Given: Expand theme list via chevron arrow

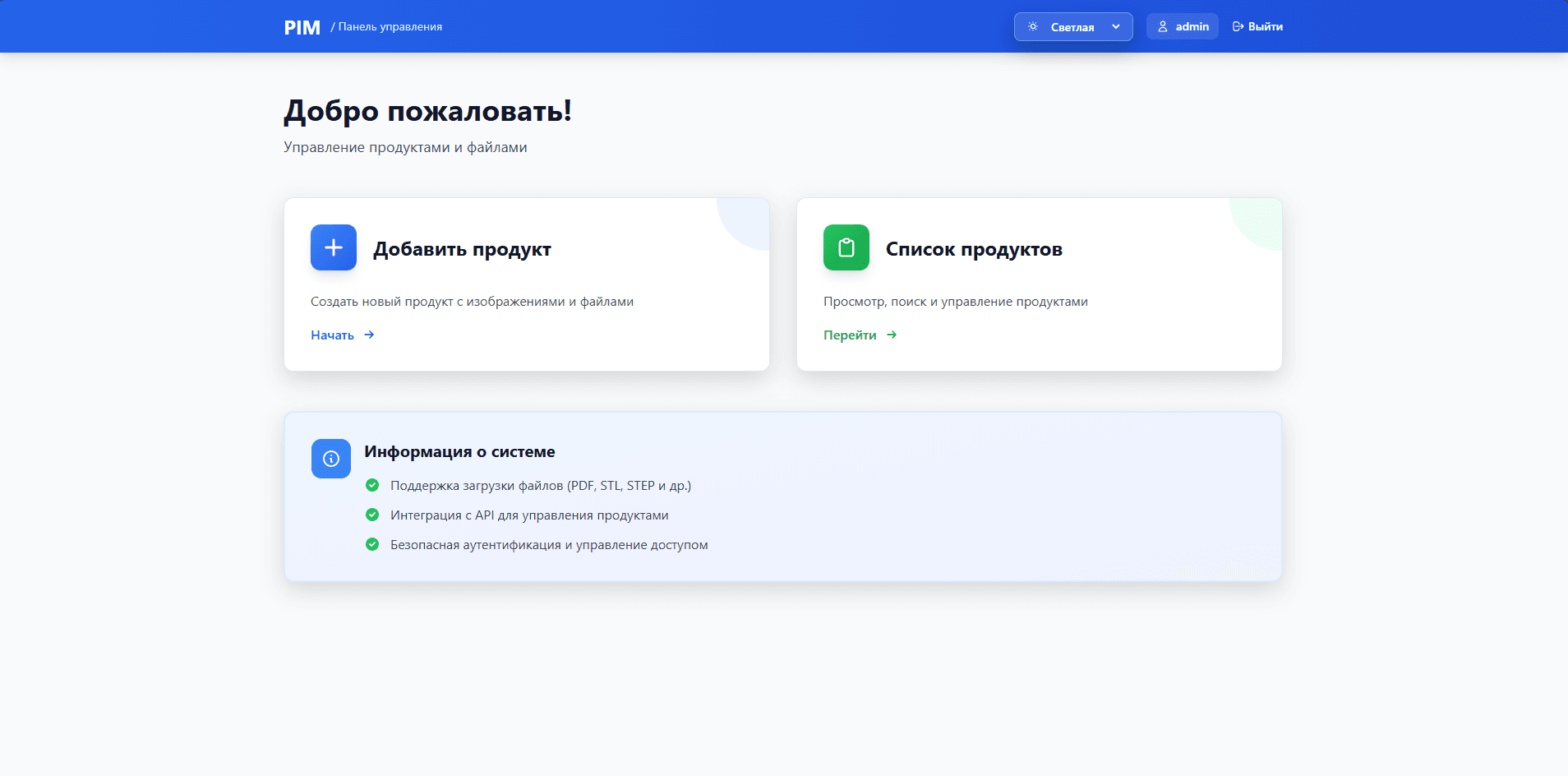Looking at the screenshot, I should (x=1116, y=26).
